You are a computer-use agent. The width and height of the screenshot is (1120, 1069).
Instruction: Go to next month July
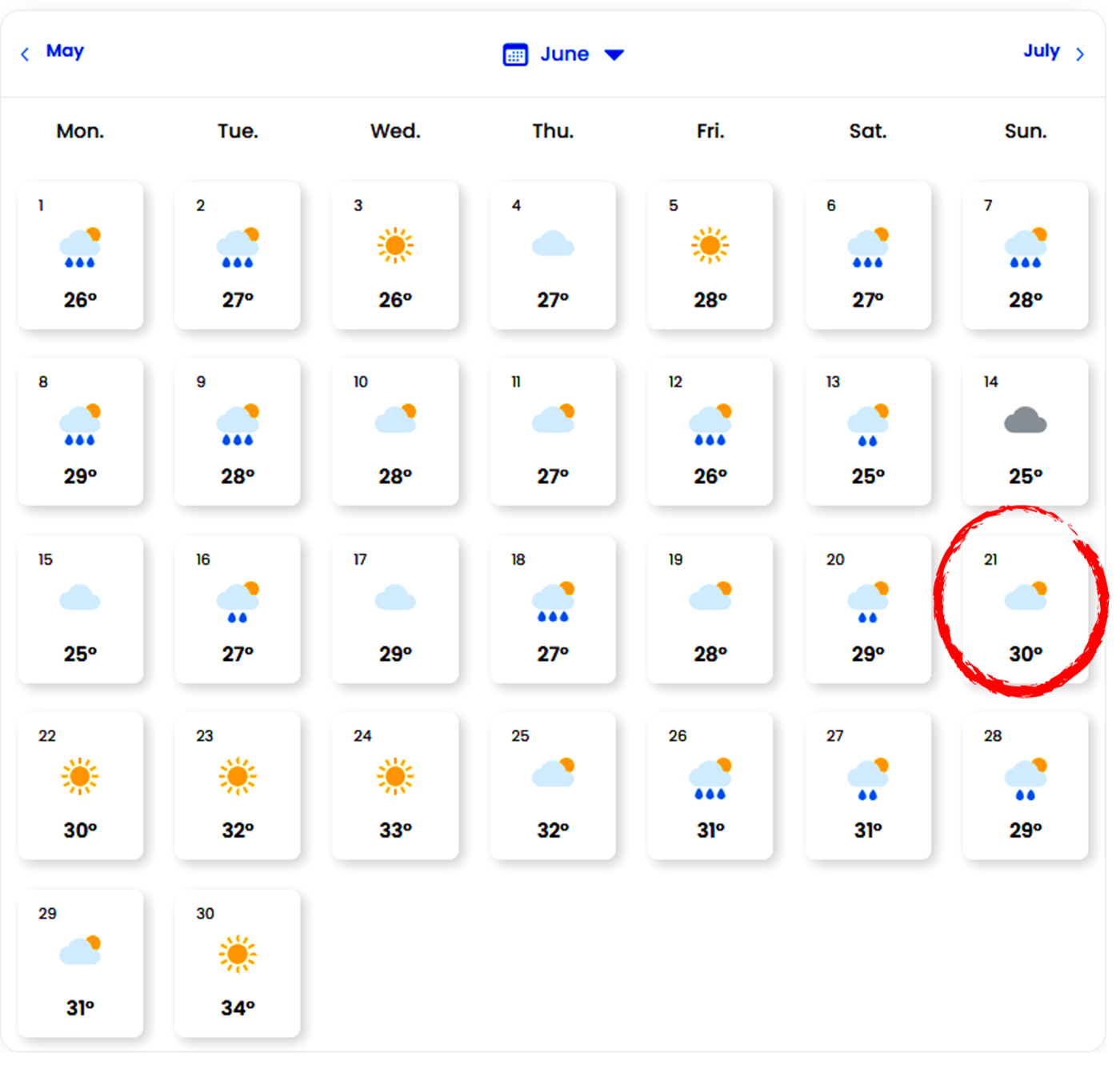pos(1041,51)
